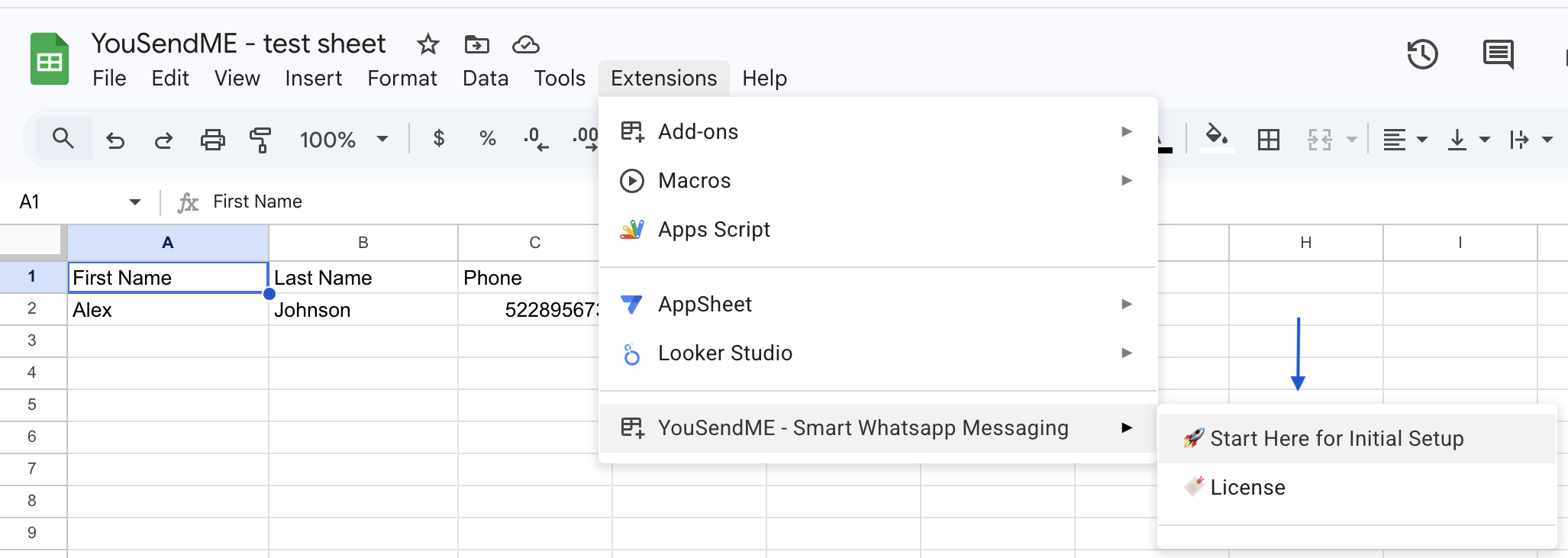Screen dimensions: 1568x558
Task: Check cloud save status icon
Action: pyautogui.click(x=525, y=44)
